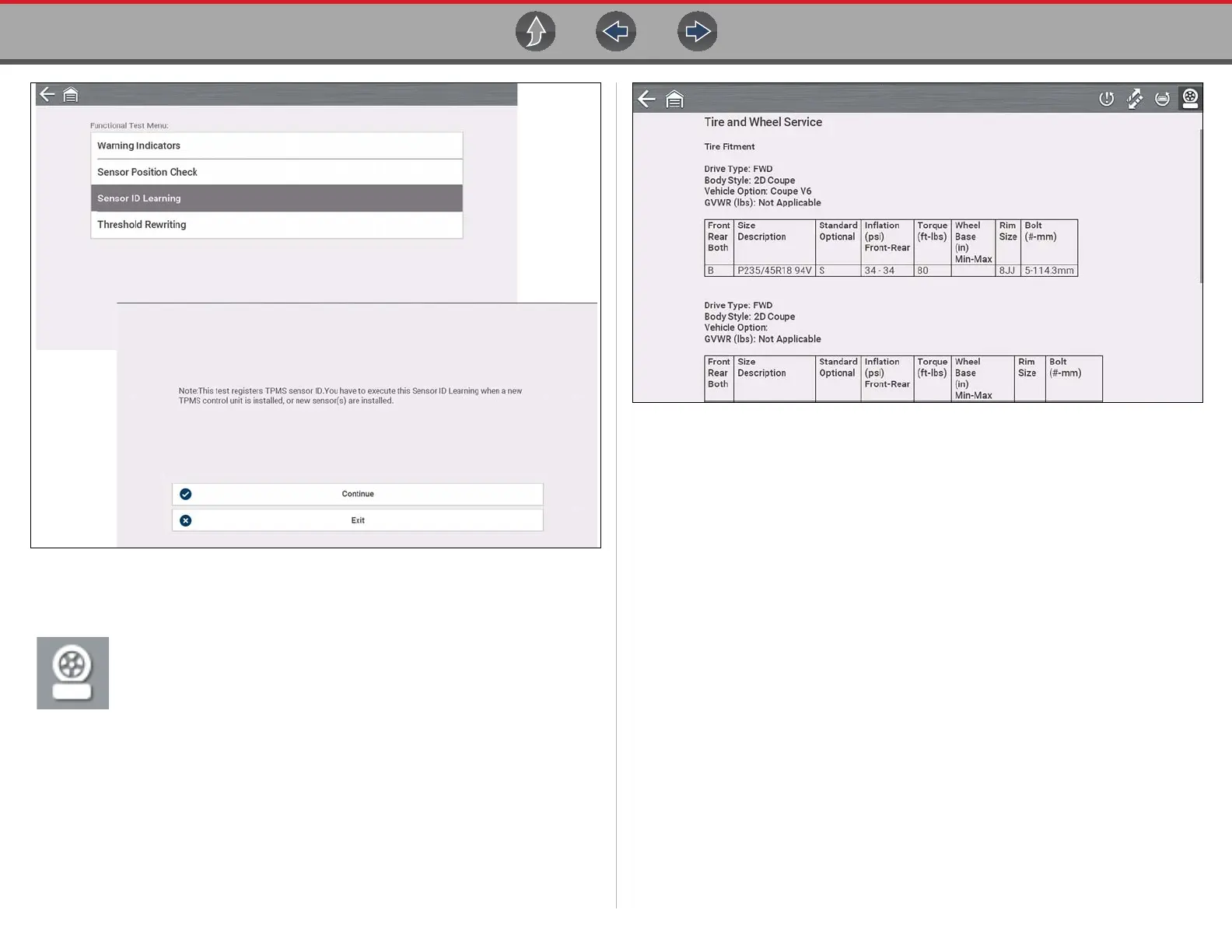Select Warning Indicators menu item
The height and width of the screenshot is (952, 1232).
point(277,145)
